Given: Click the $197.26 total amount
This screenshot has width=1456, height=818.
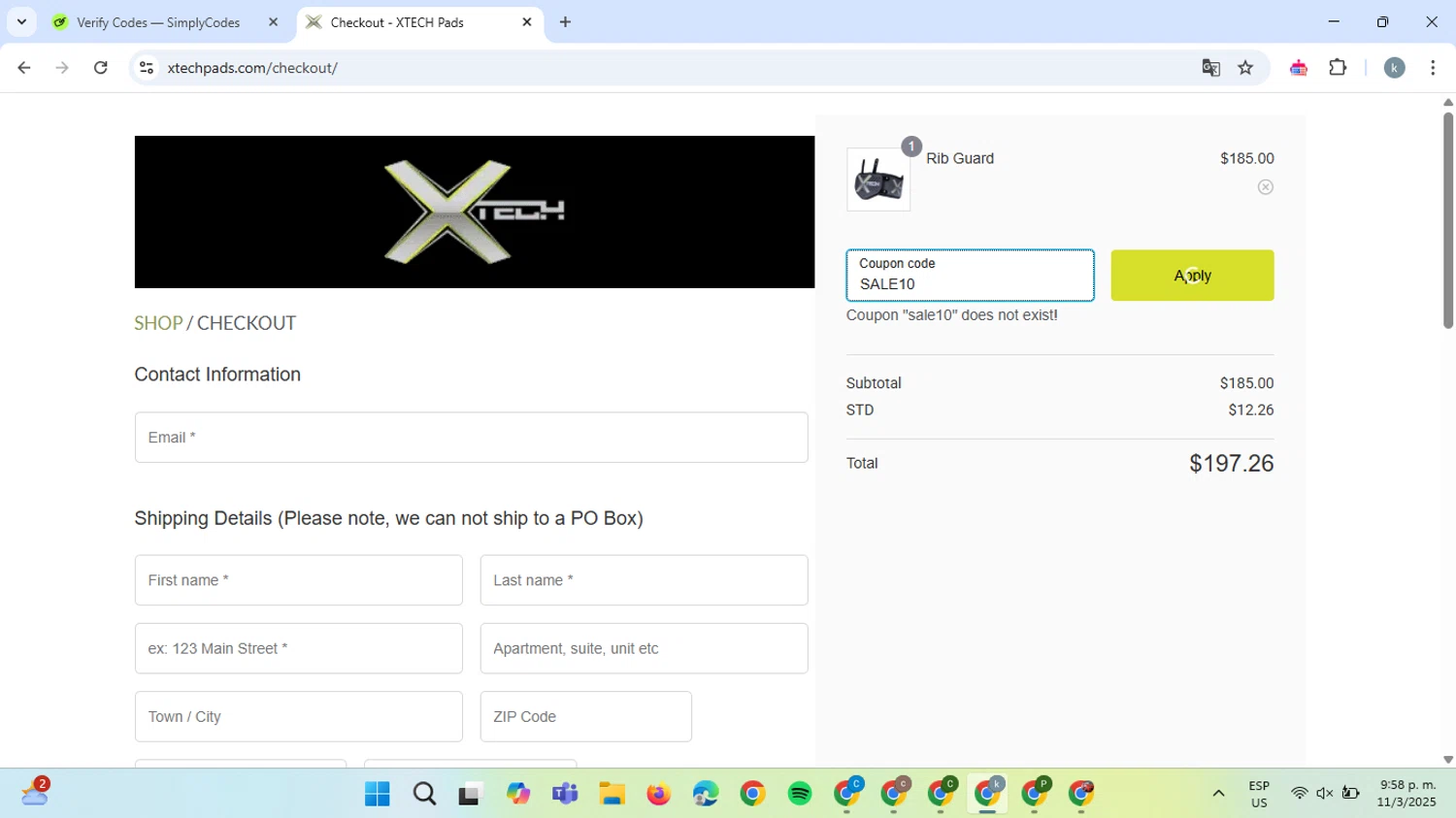Looking at the screenshot, I should 1231,464.
